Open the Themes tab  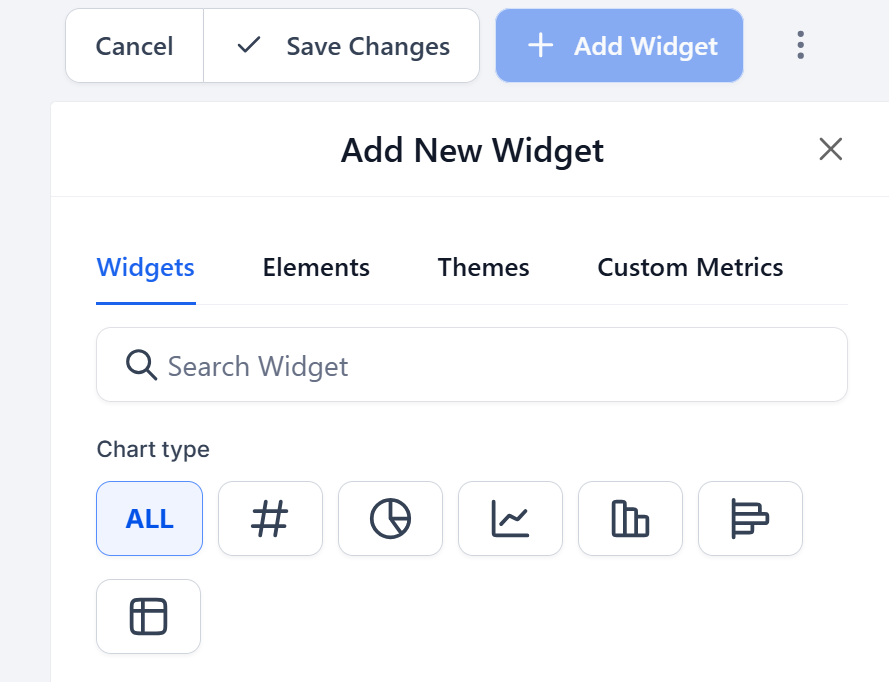tap(483, 267)
